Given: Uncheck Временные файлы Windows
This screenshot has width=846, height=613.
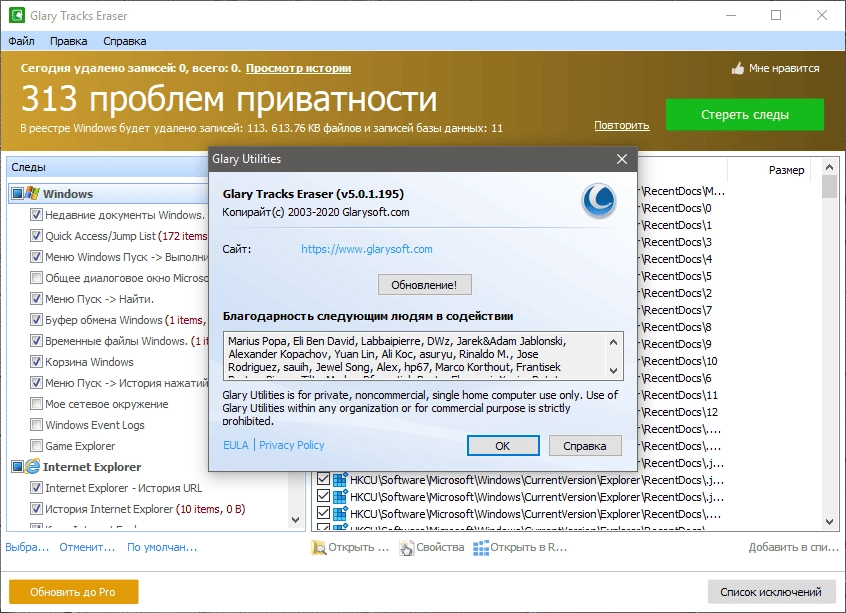Looking at the screenshot, I should [36, 340].
